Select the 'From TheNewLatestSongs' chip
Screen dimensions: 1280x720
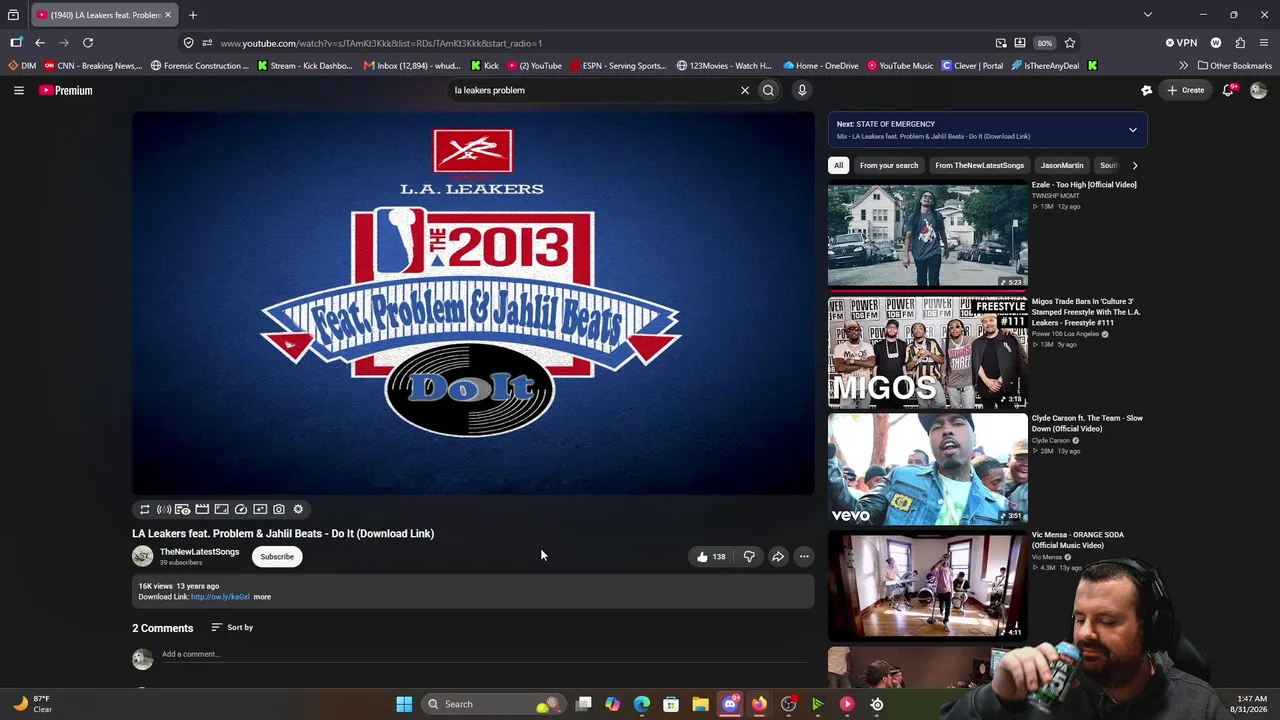[980, 165]
